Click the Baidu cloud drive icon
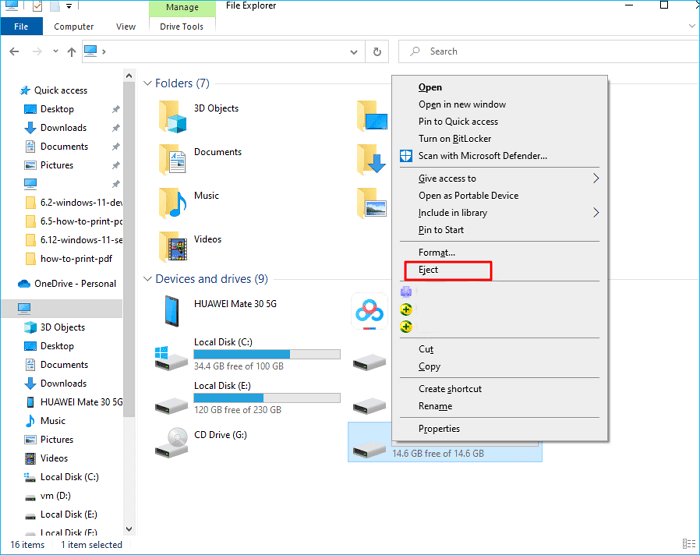The image size is (700, 555). pyautogui.click(x=369, y=311)
